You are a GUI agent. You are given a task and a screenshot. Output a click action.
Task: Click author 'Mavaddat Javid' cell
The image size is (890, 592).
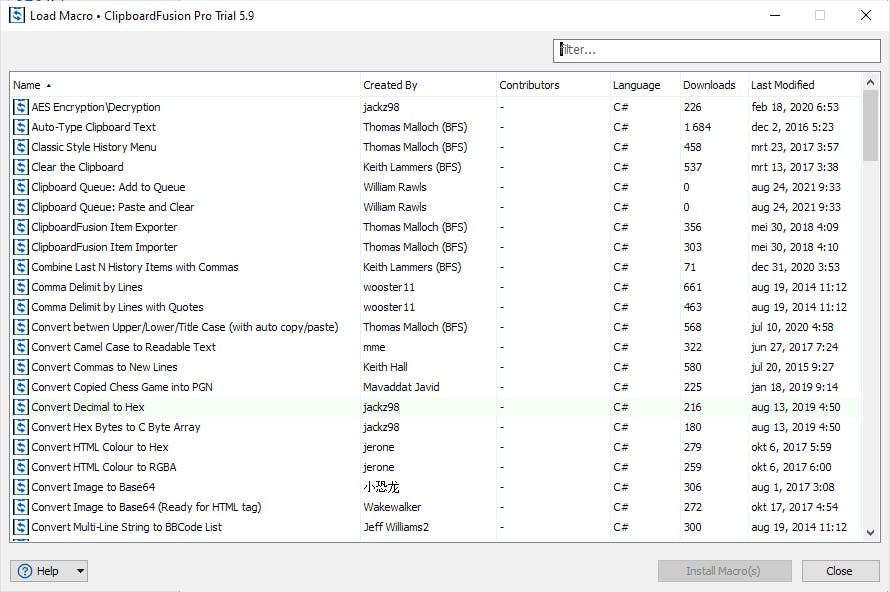pyautogui.click(x=401, y=387)
